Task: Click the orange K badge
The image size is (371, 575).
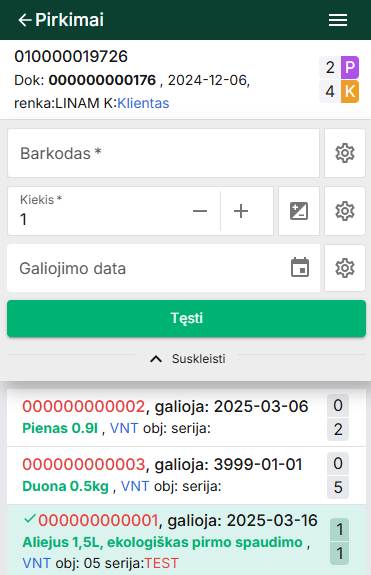Action: pos(350,91)
